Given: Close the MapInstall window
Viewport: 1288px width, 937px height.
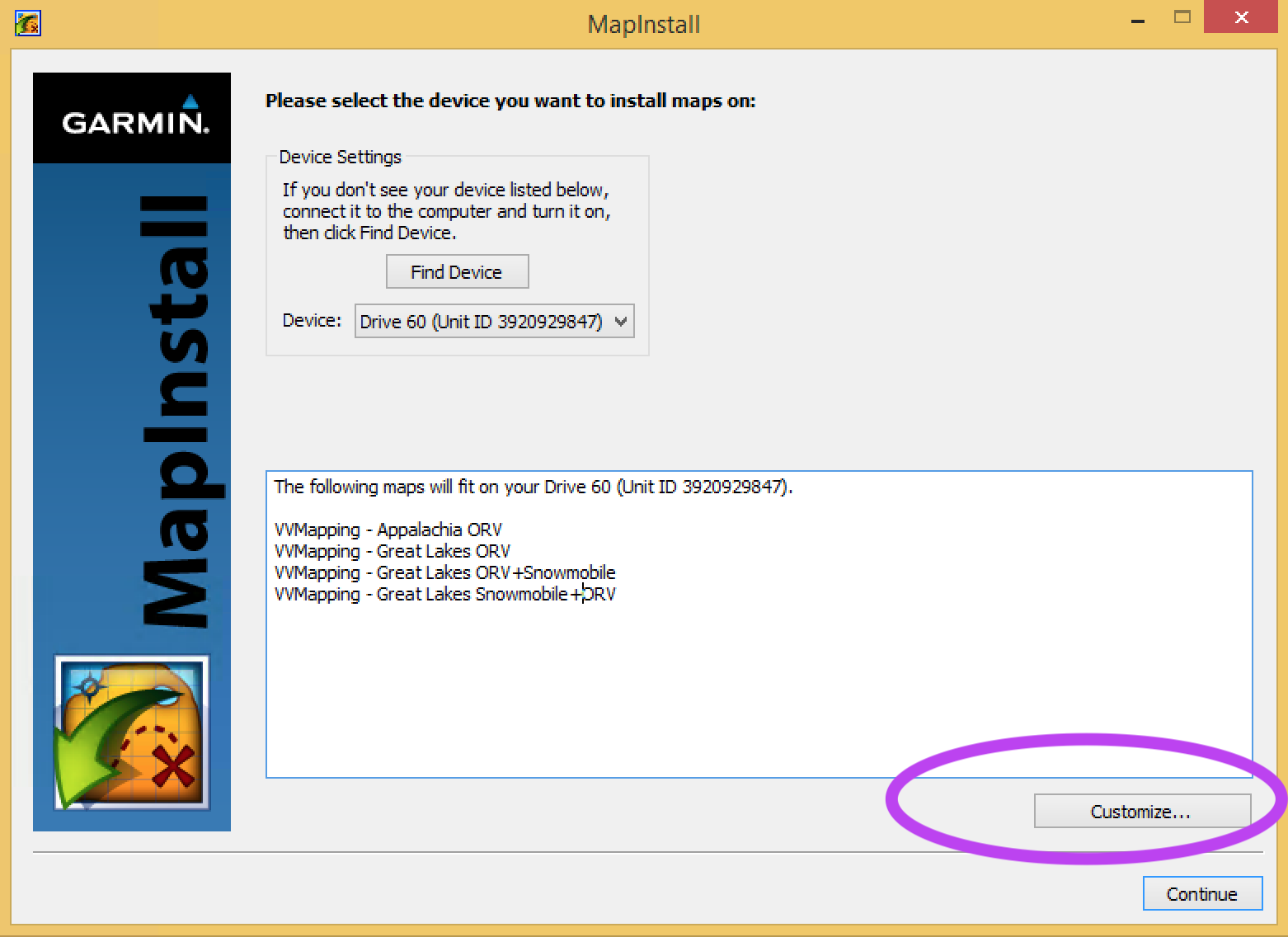Looking at the screenshot, I should 1242,18.
